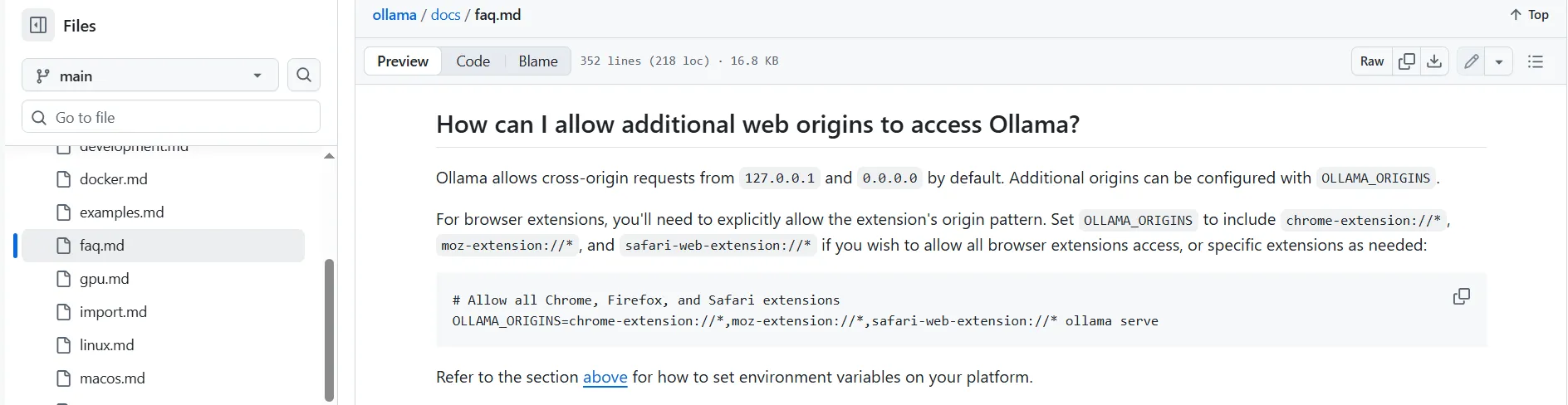Open the Raw file view
This screenshot has width=1568, height=405.
1372,61
